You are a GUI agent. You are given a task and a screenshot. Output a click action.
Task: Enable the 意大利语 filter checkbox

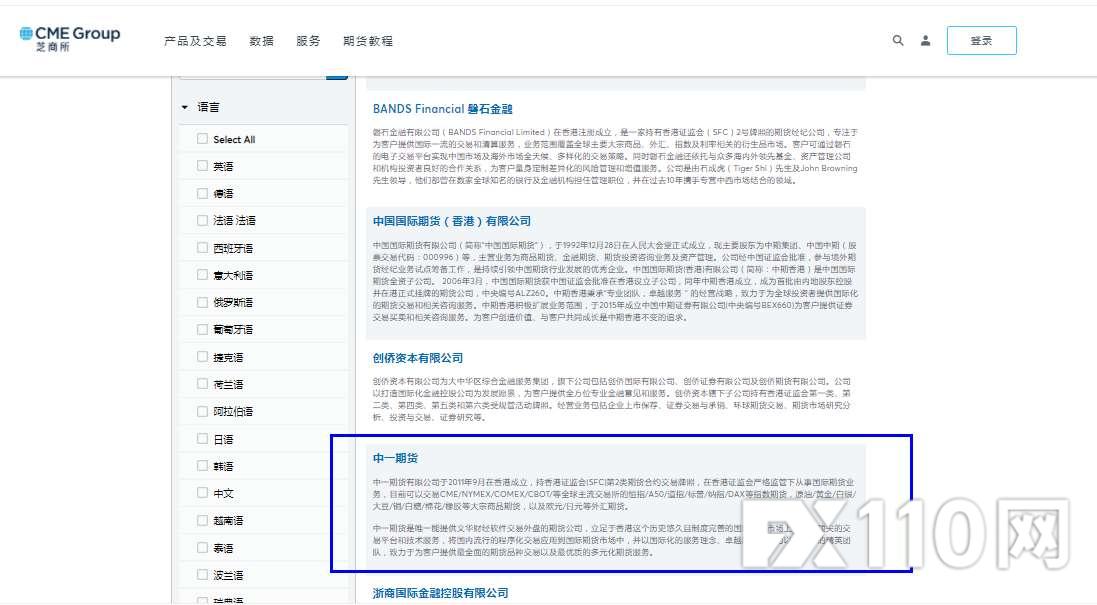202,275
